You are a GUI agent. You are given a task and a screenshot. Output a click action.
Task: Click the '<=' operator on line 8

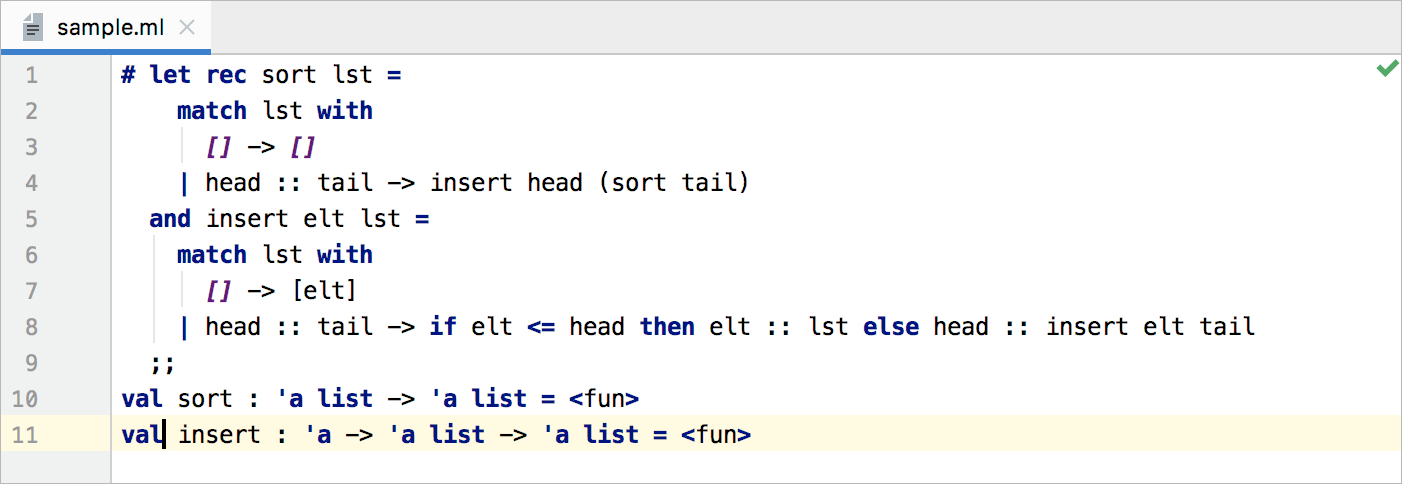pos(540,327)
